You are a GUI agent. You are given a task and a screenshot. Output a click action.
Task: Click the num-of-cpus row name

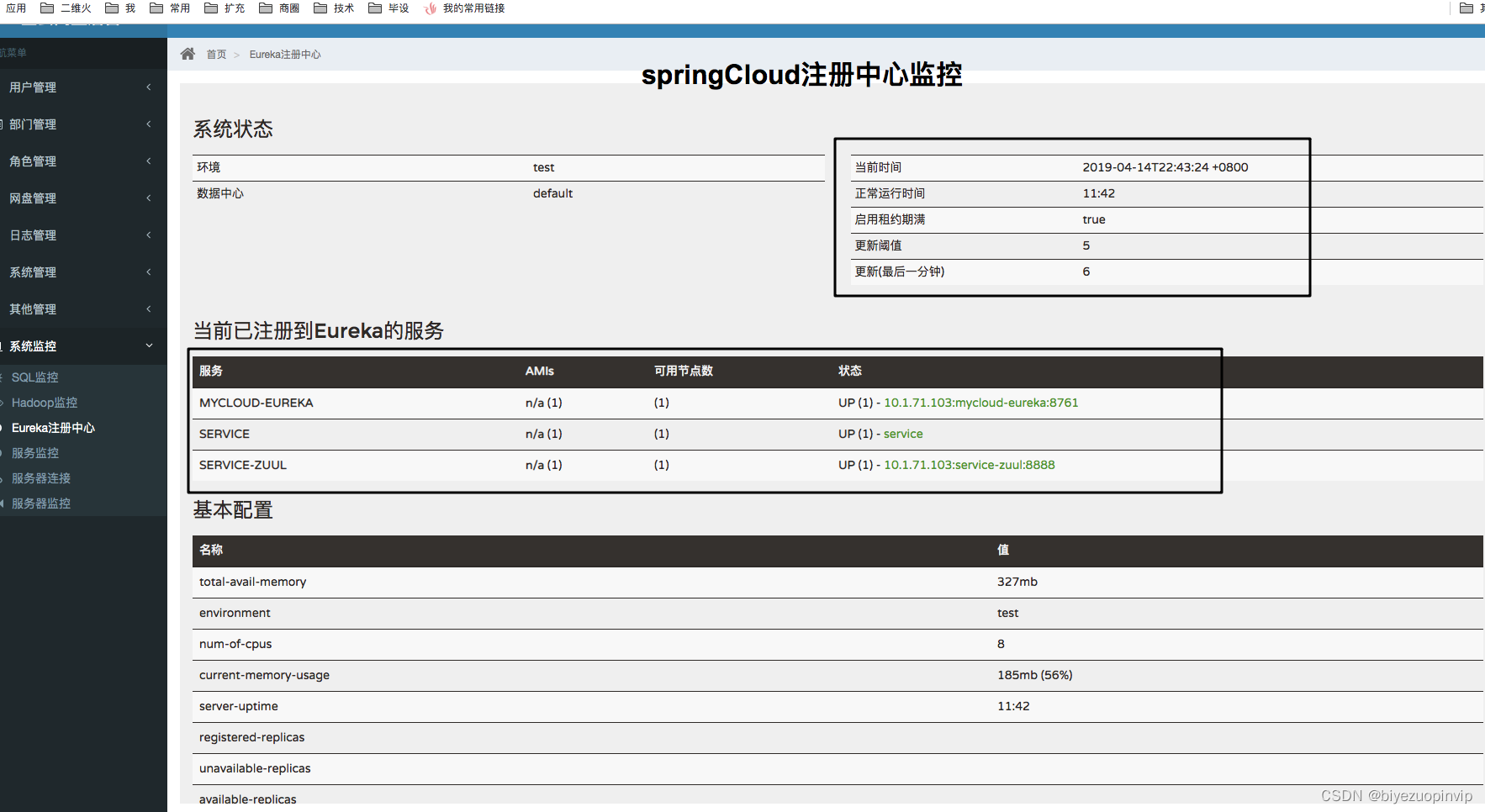point(235,644)
